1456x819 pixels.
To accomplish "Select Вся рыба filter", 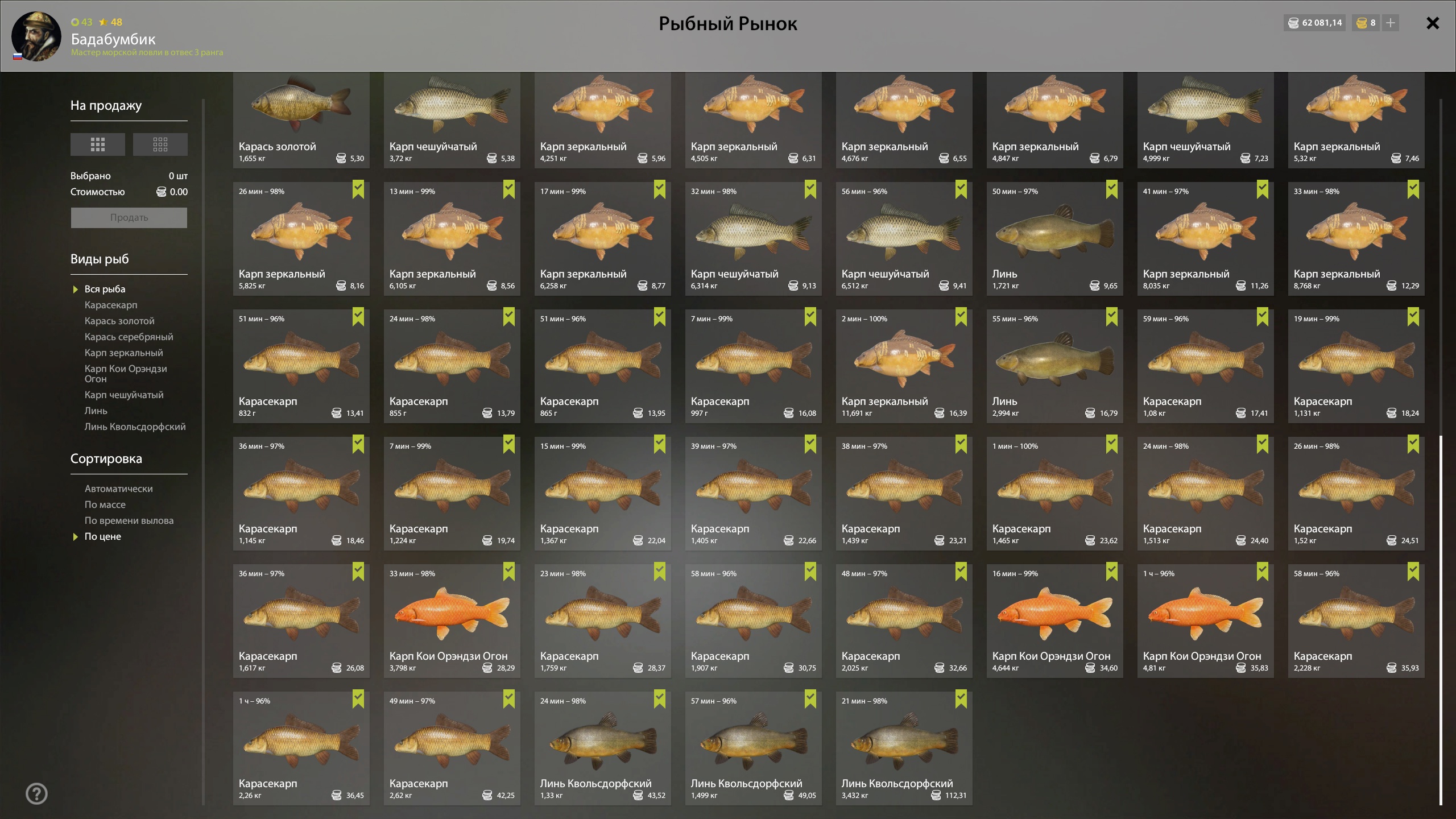I will (105, 289).
